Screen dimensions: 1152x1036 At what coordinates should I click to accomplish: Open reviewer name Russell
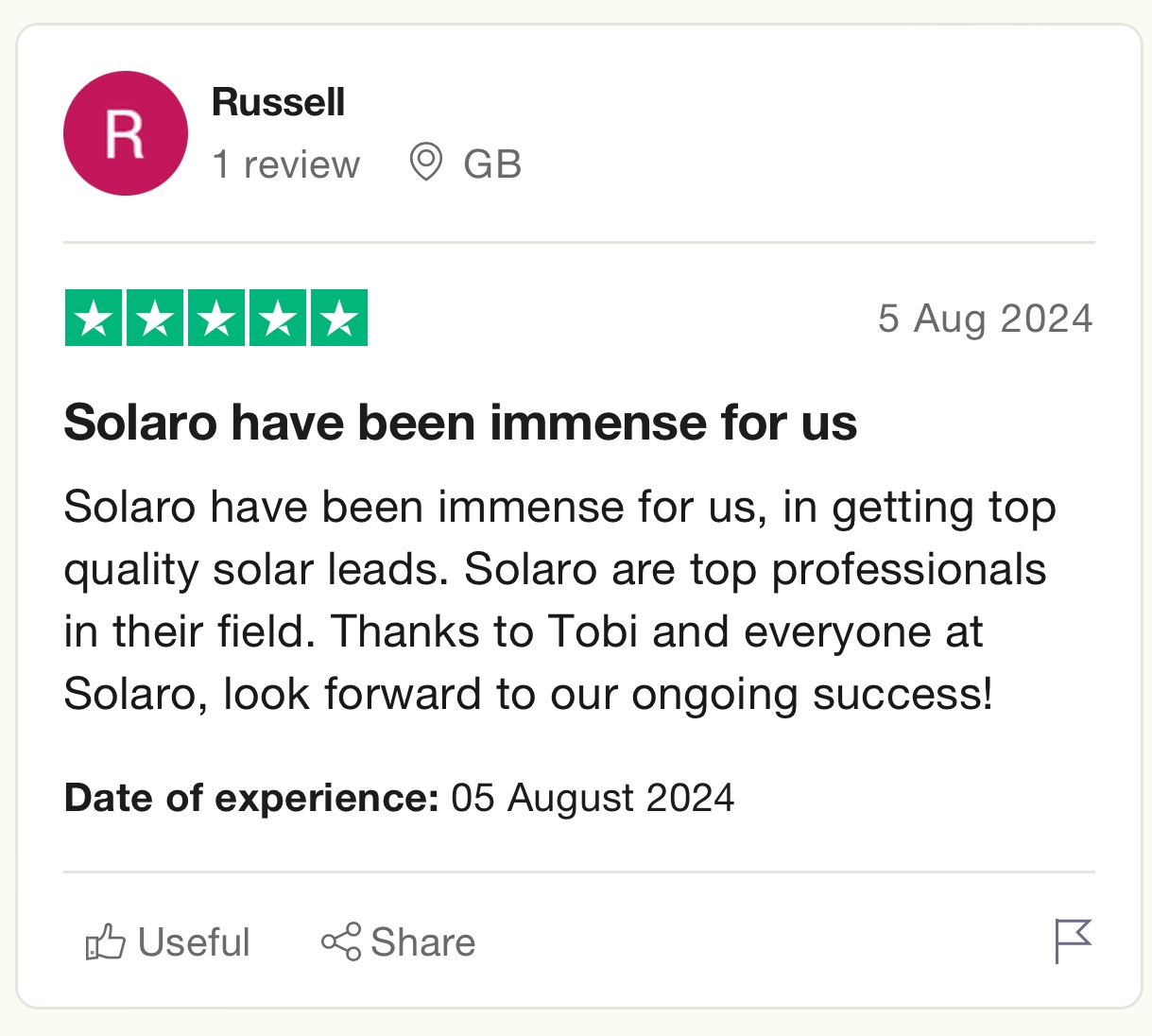click(x=278, y=101)
